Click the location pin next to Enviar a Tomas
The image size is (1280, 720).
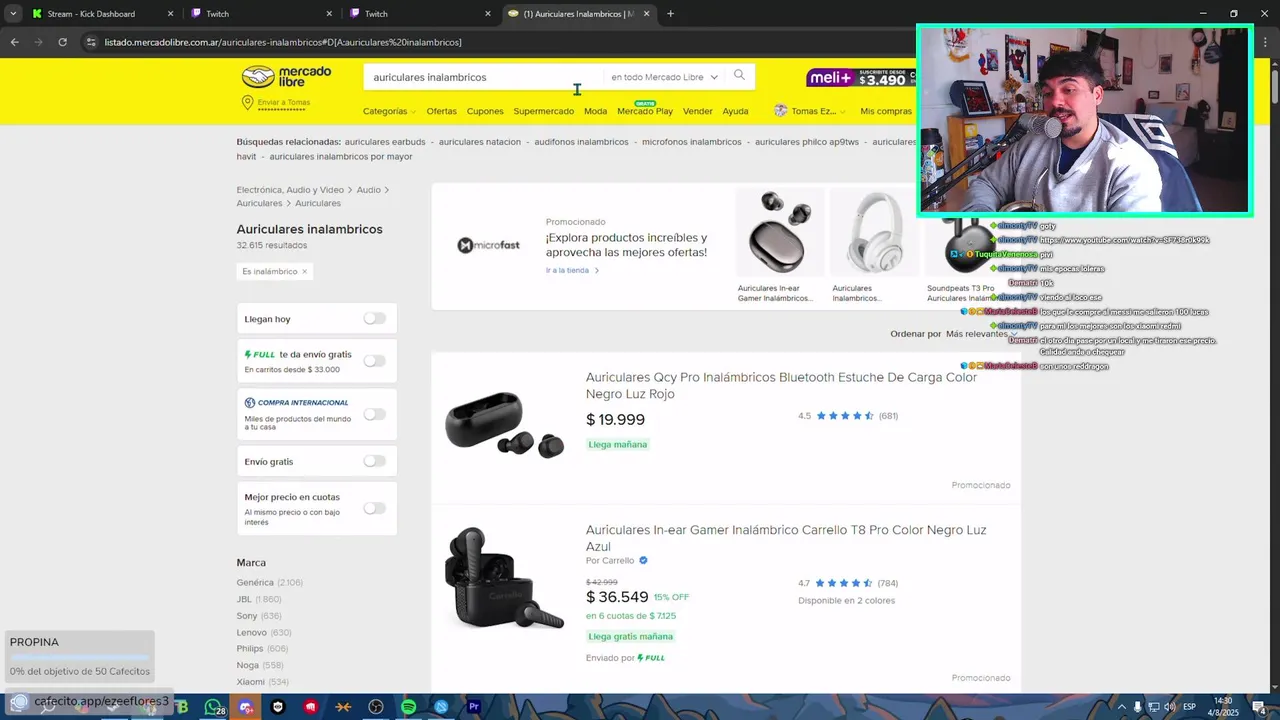[x=247, y=103]
